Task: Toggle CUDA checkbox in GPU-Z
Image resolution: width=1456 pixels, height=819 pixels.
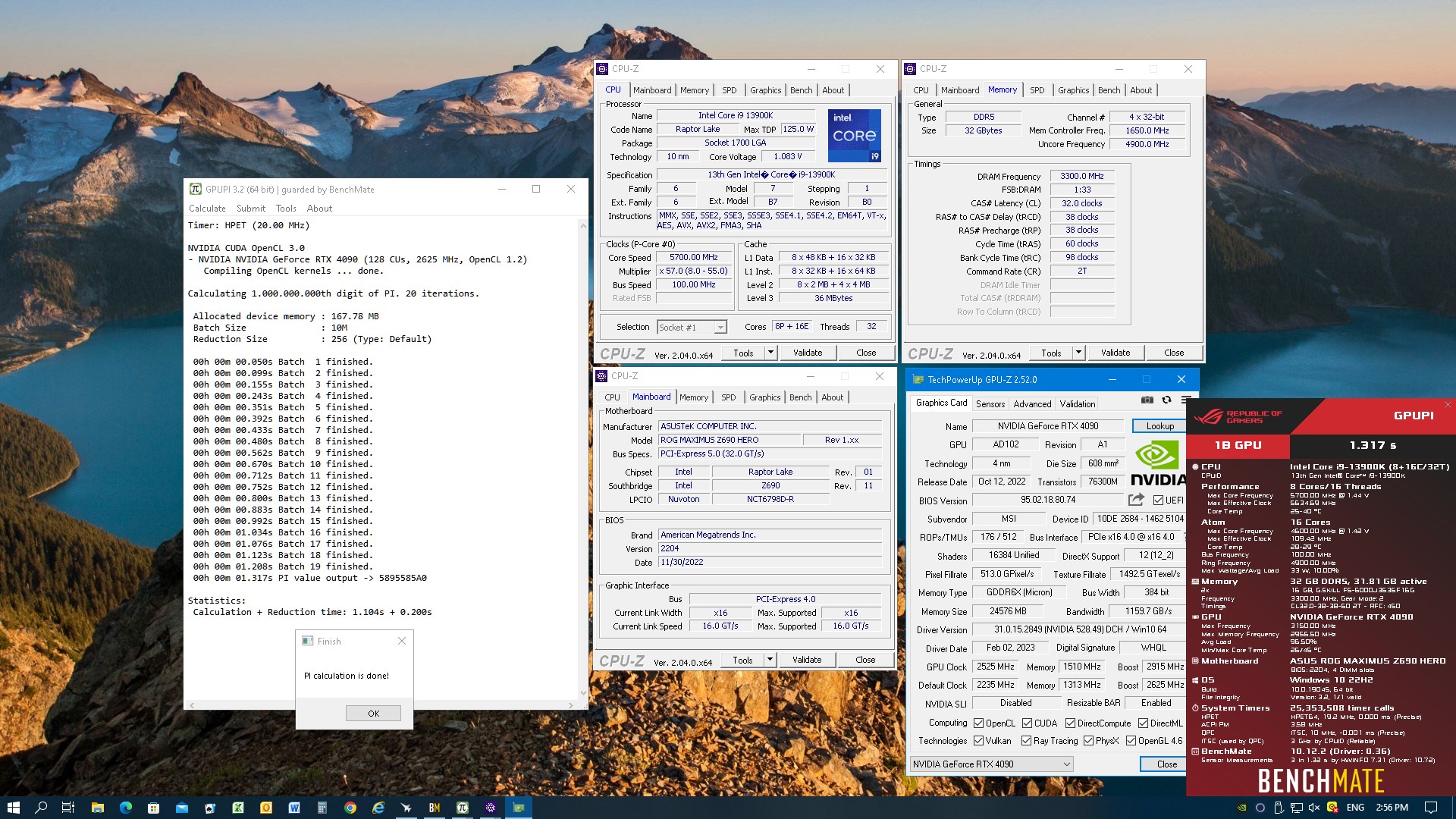Action: click(x=1027, y=723)
